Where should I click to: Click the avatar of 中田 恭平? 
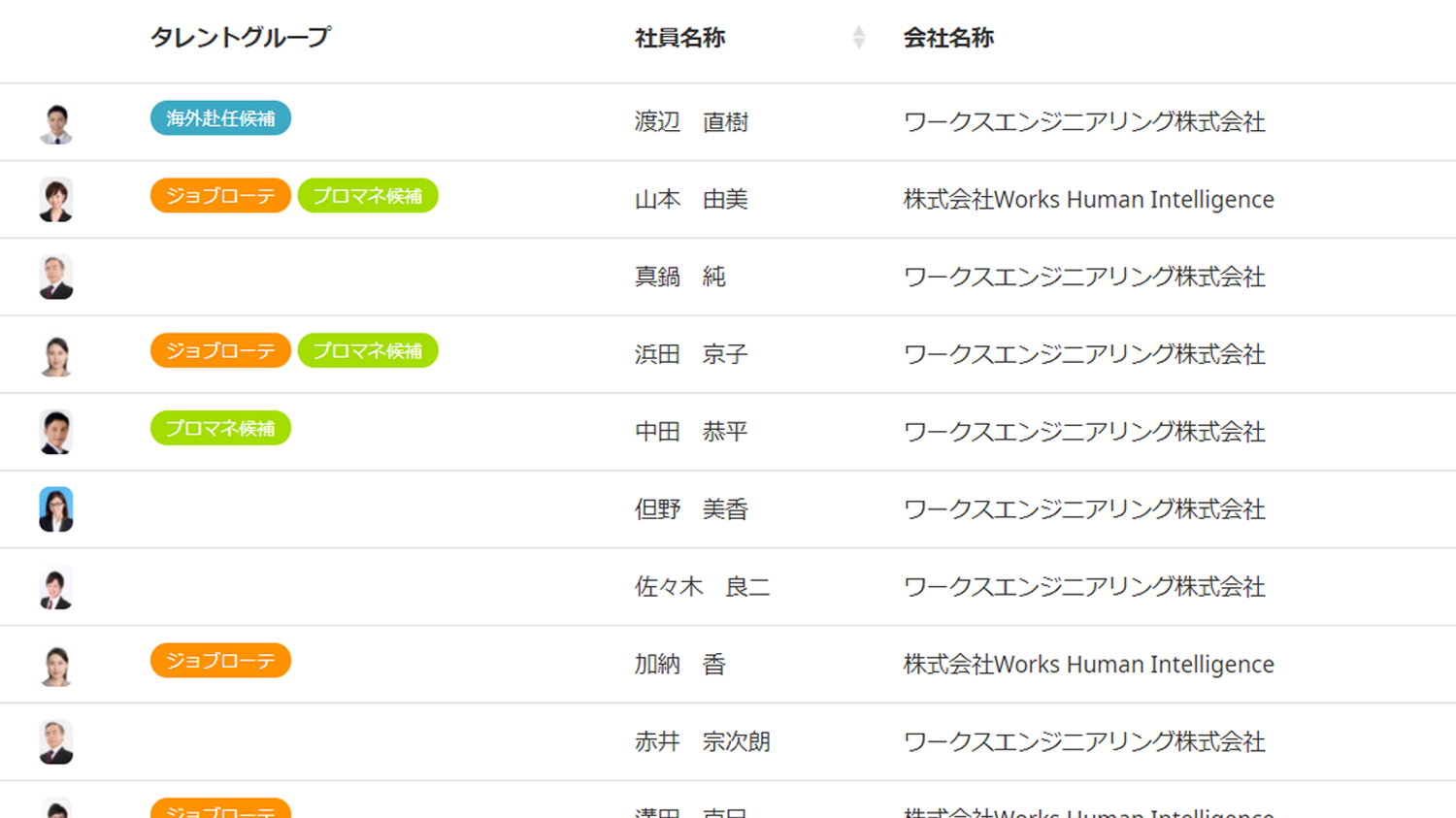point(56,433)
